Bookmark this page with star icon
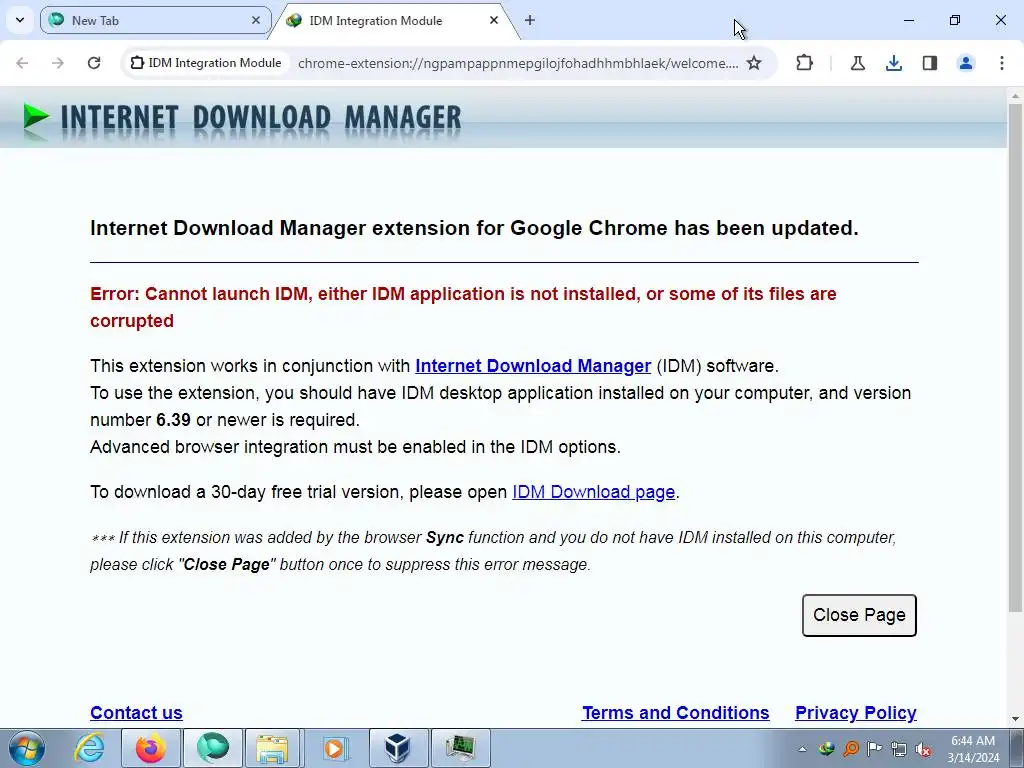 point(754,63)
